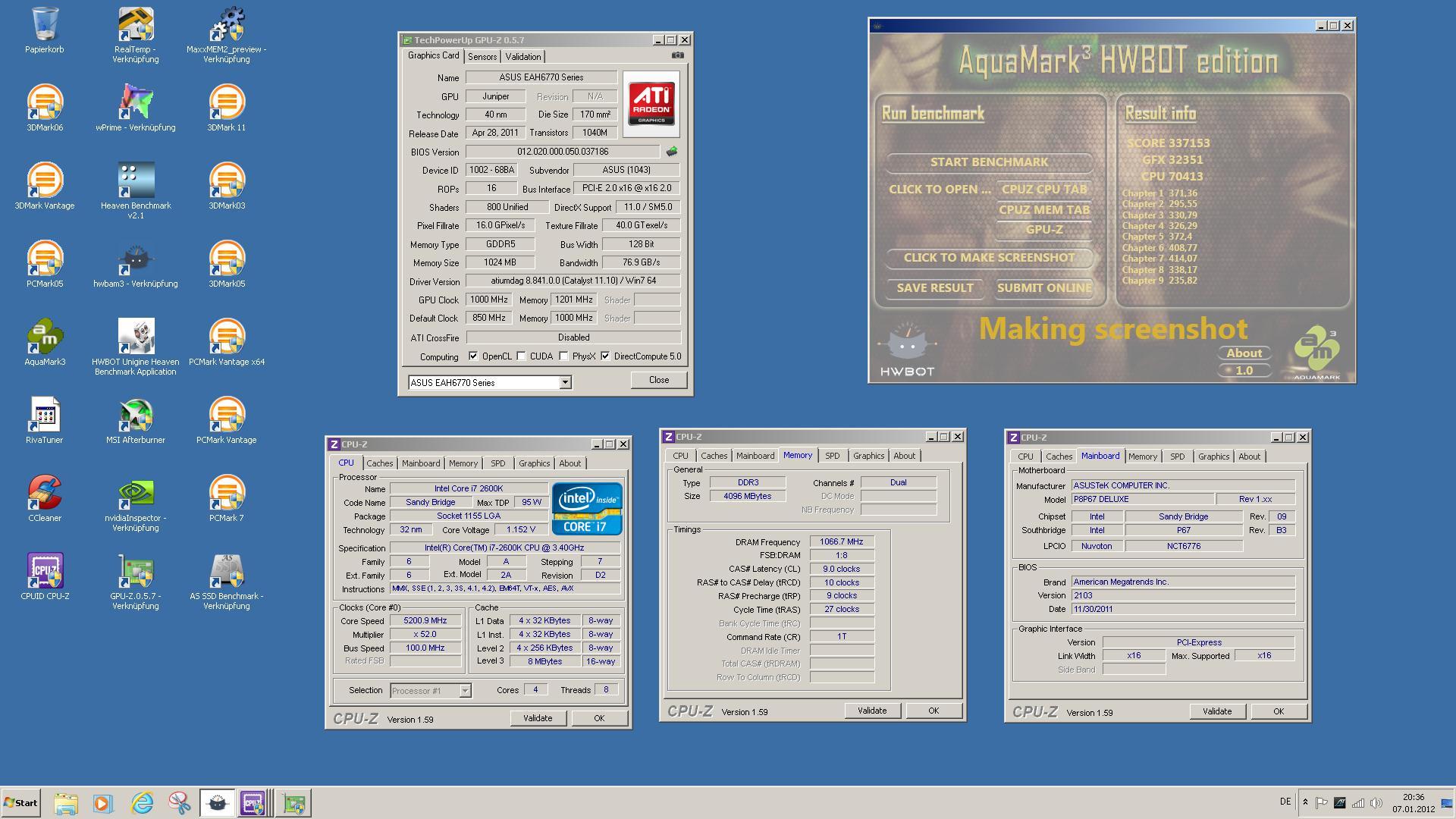Click GPU-Z camera screenshot icon
The image size is (1456, 819).
pos(677,55)
